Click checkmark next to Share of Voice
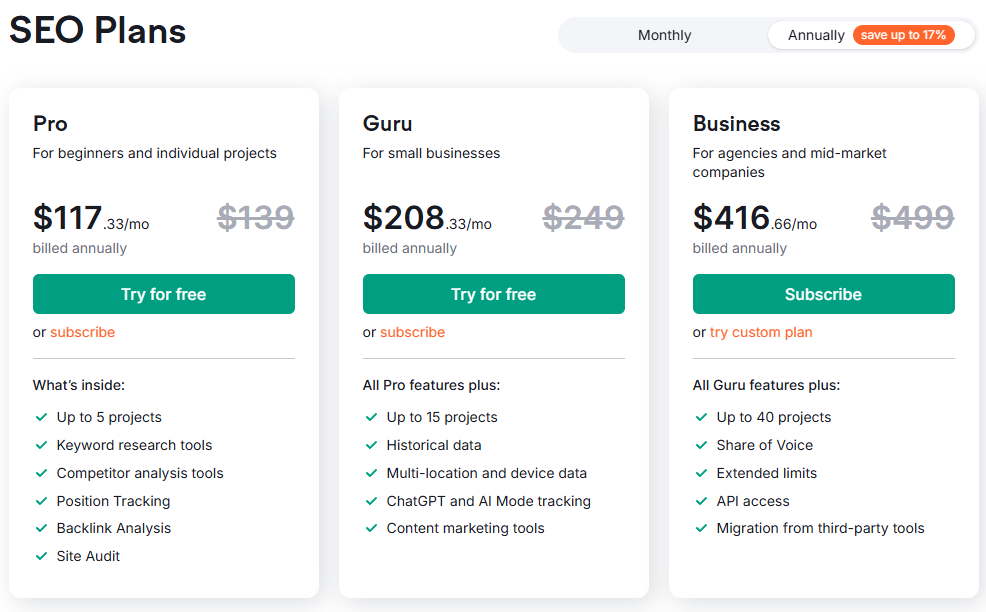Screen dimensions: 986x612 (x=701, y=445)
